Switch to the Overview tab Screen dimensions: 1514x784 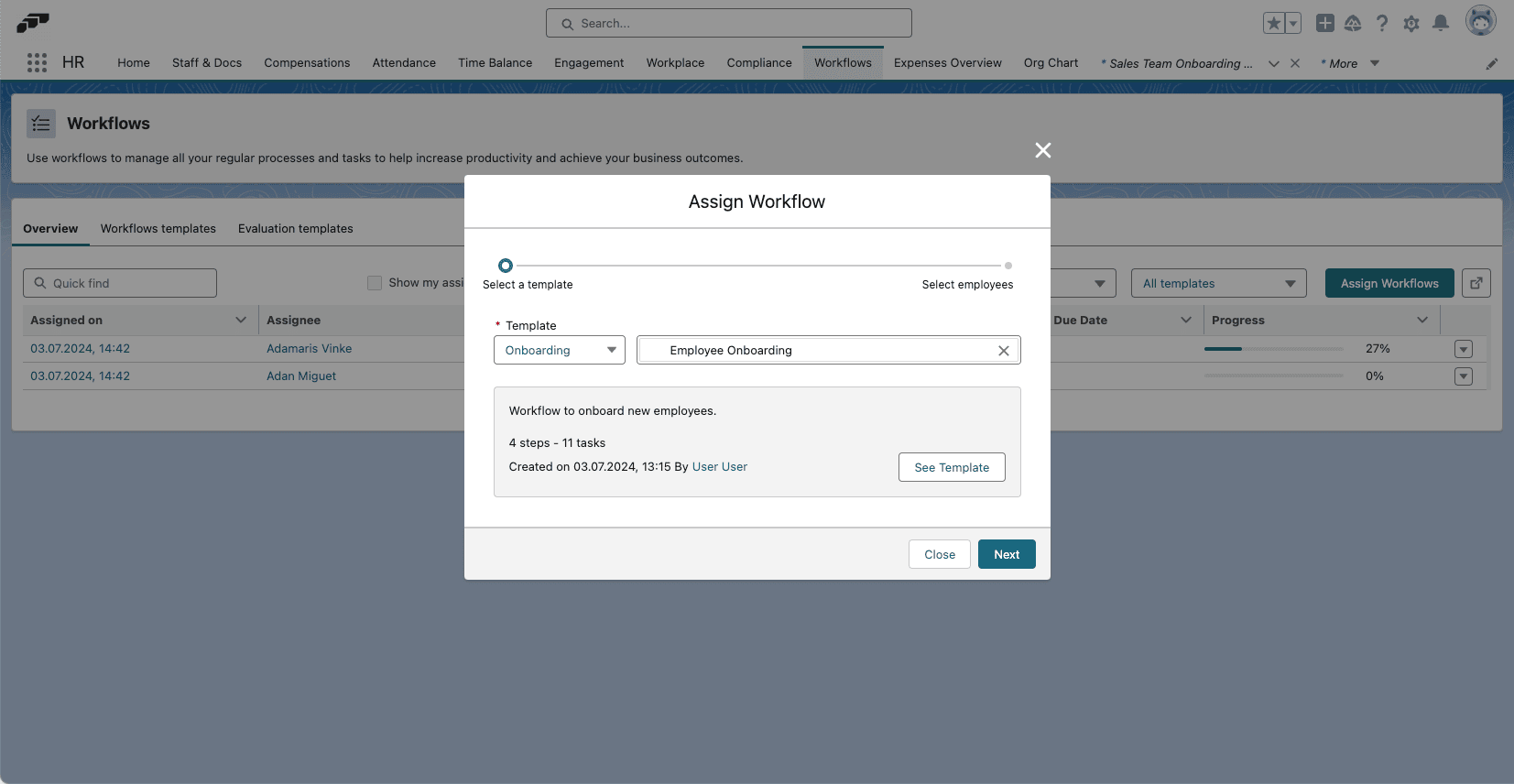click(50, 229)
